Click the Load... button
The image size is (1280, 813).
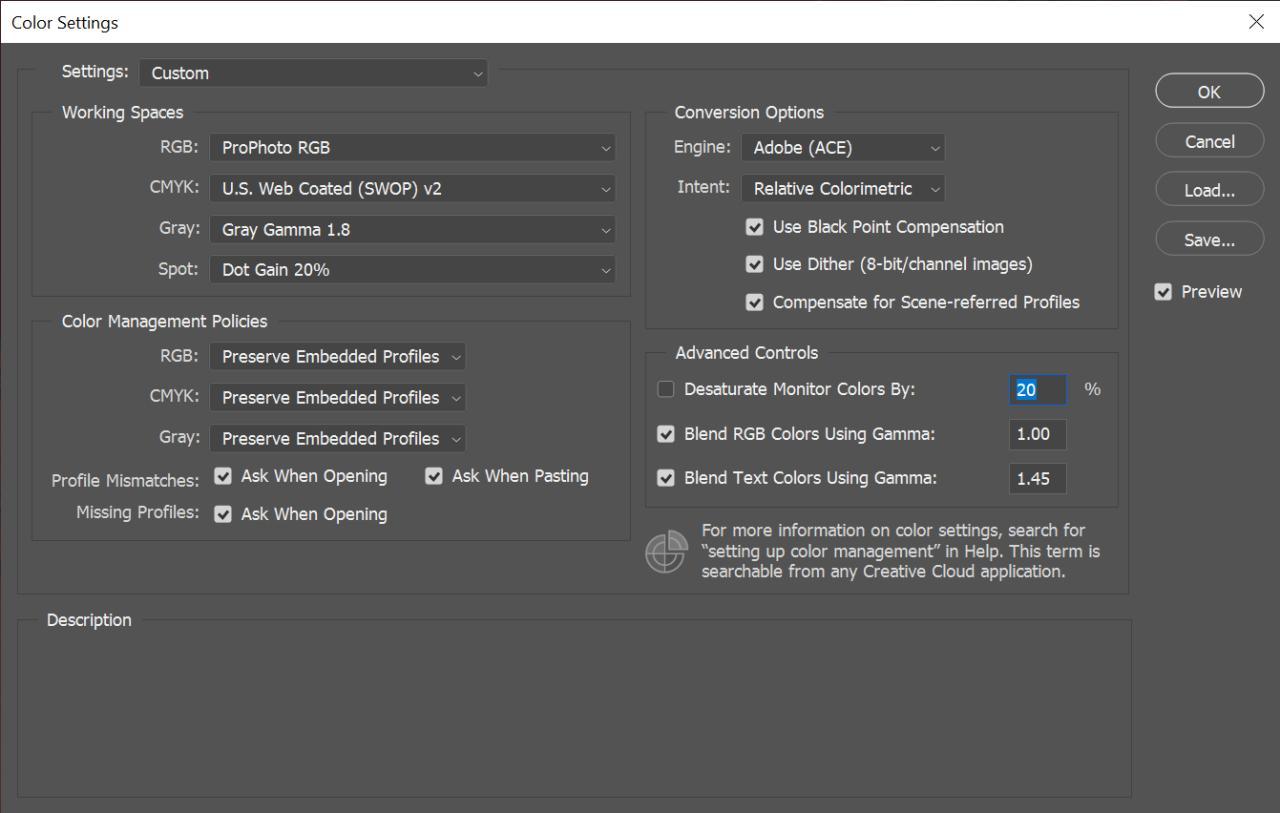pos(1209,191)
